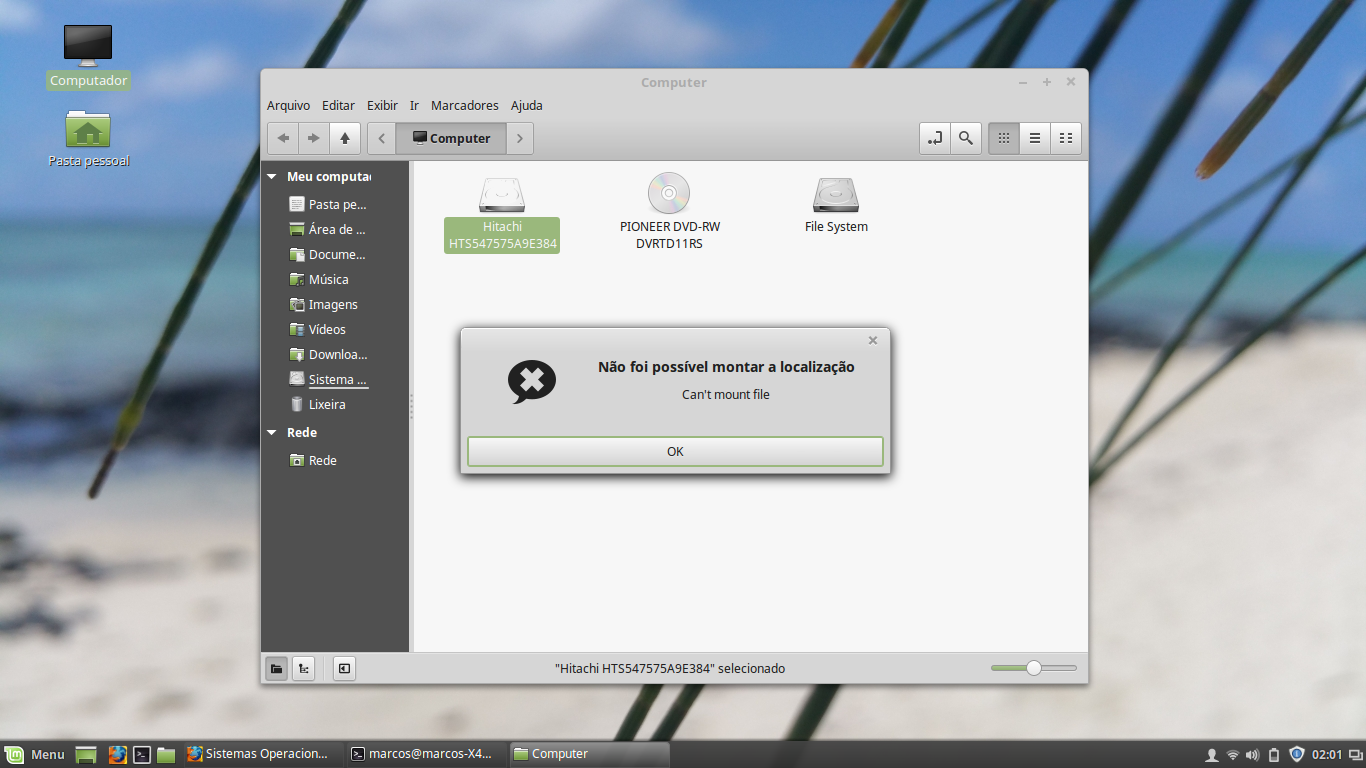Minimize the Computer window
Viewport: 1366px width, 768px height.
[1022, 82]
